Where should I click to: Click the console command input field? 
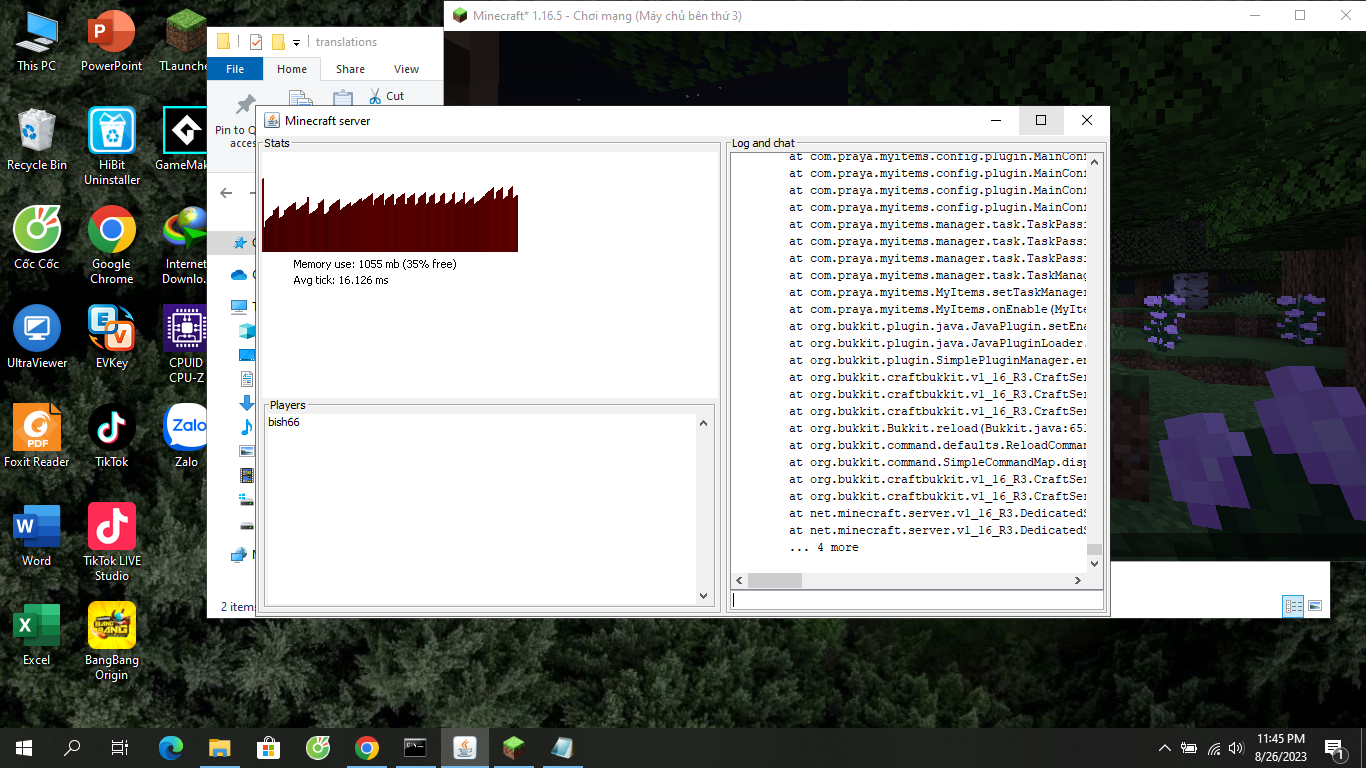[918, 600]
